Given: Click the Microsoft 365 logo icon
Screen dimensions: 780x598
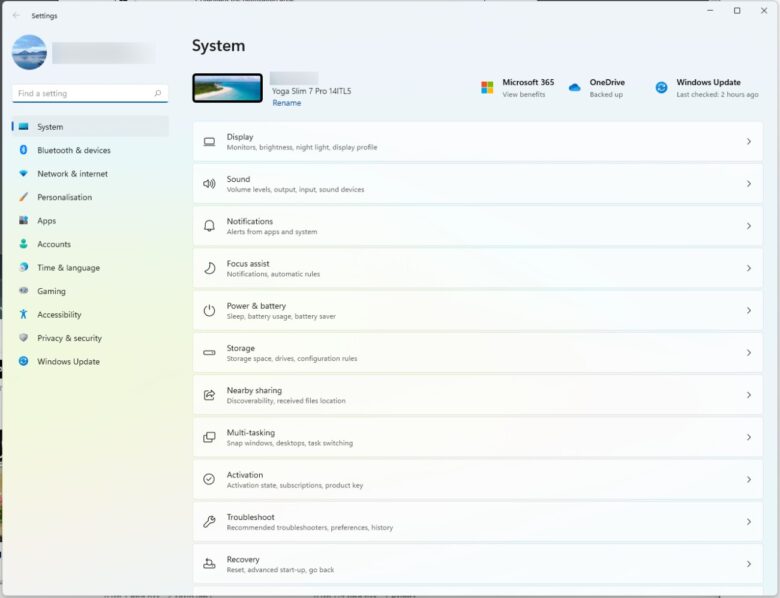Looking at the screenshot, I should (488, 88).
